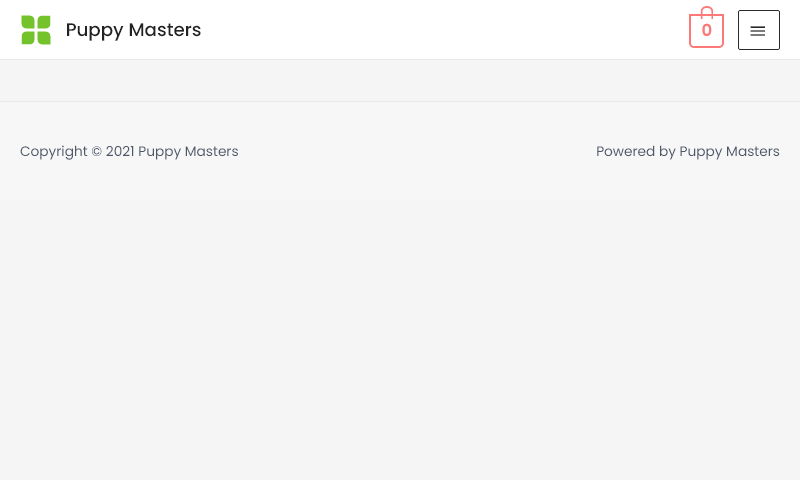Click the "Powered by Puppy Masters" text
The image size is (800, 480).
[687, 152]
